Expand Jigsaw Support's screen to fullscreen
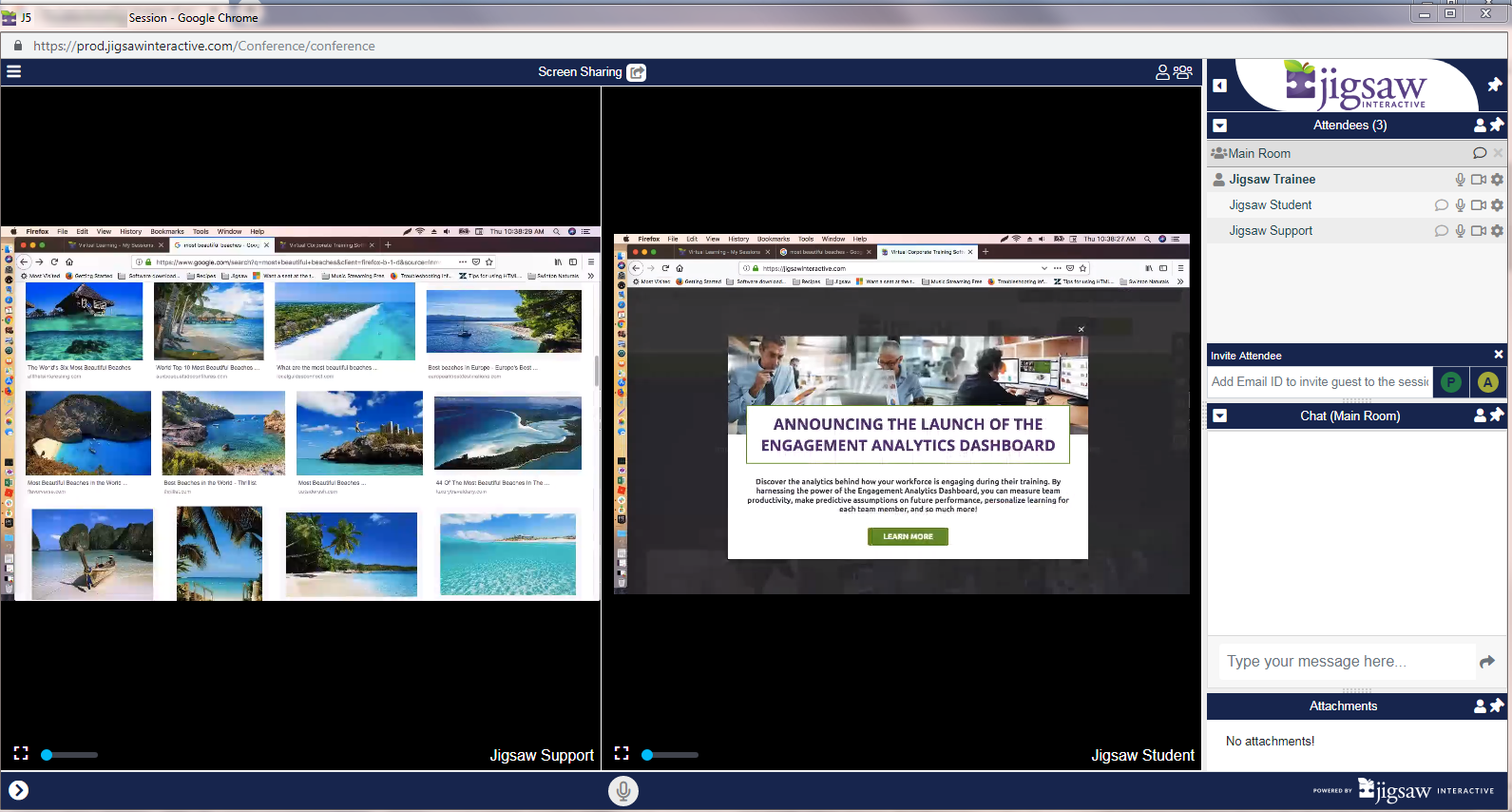Viewport: 1512px width, 812px height. (x=21, y=754)
